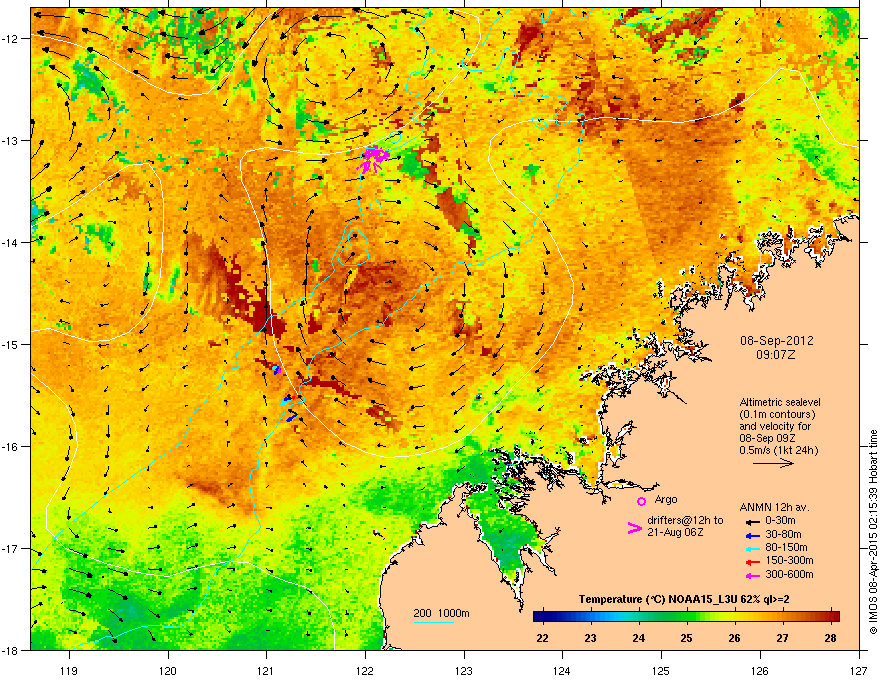Viewport: 880px width, 680px height.
Task: Click the 150-300m depth label
Action: (789, 560)
